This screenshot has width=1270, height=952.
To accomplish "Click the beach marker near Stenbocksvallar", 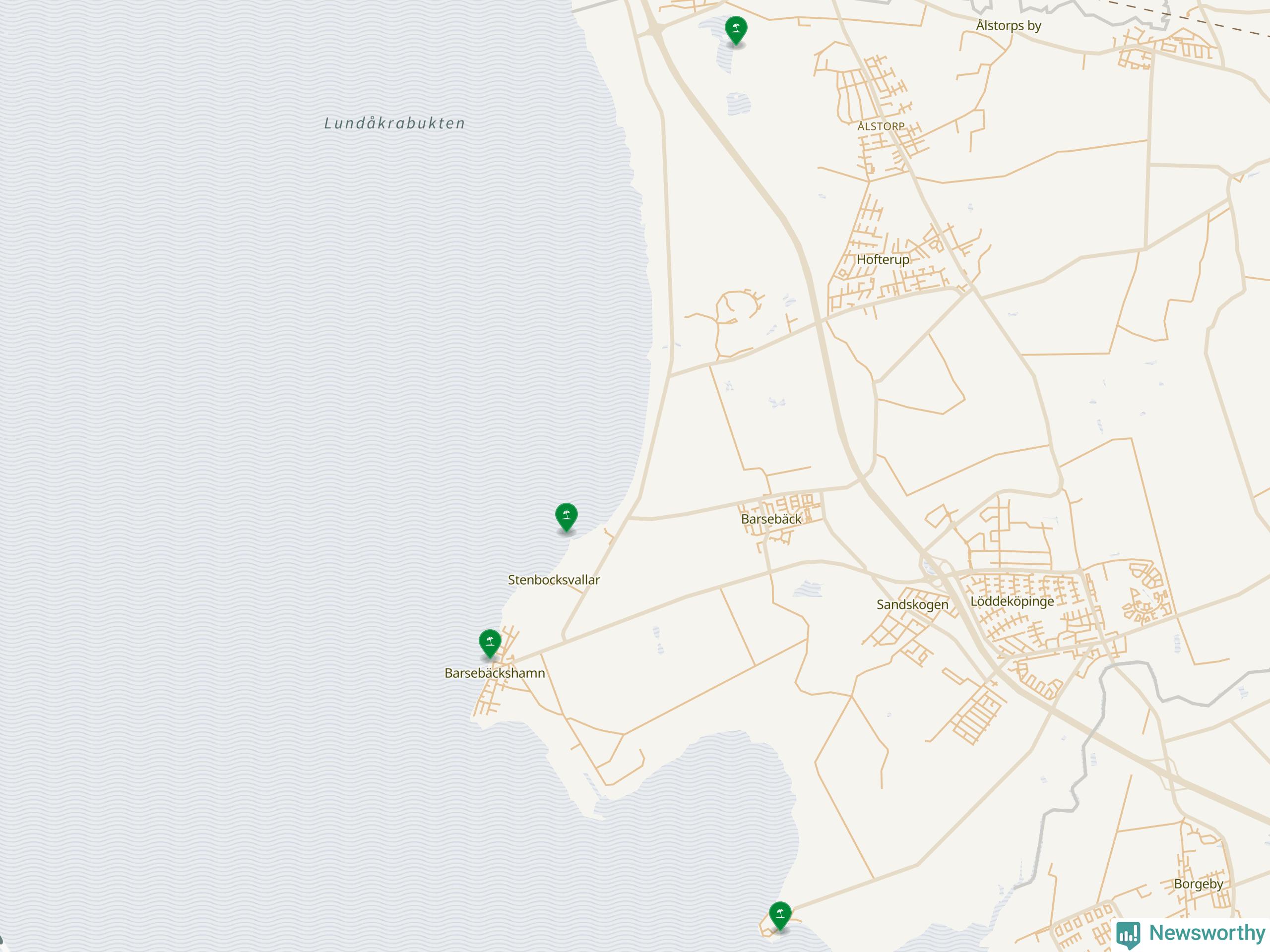I will pyautogui.click(x=566, y=517).
